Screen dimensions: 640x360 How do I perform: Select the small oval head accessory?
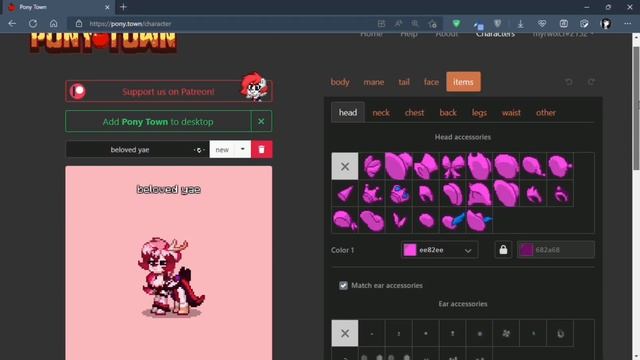coord(426,220)
